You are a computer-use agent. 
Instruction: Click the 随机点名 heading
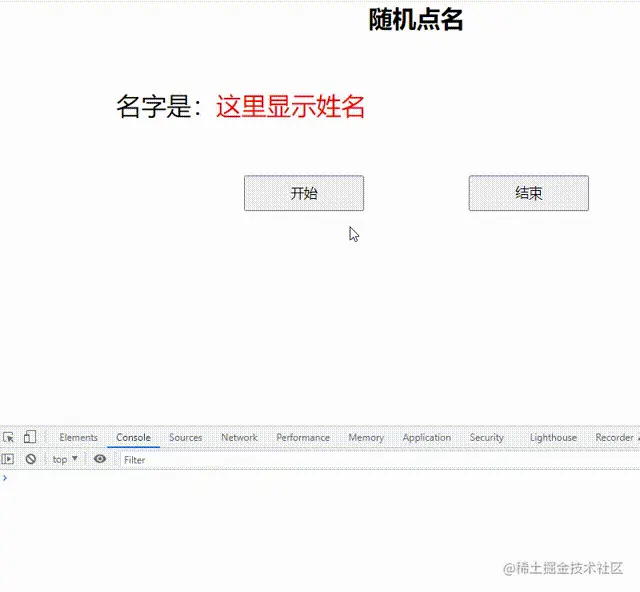(416, 20)
